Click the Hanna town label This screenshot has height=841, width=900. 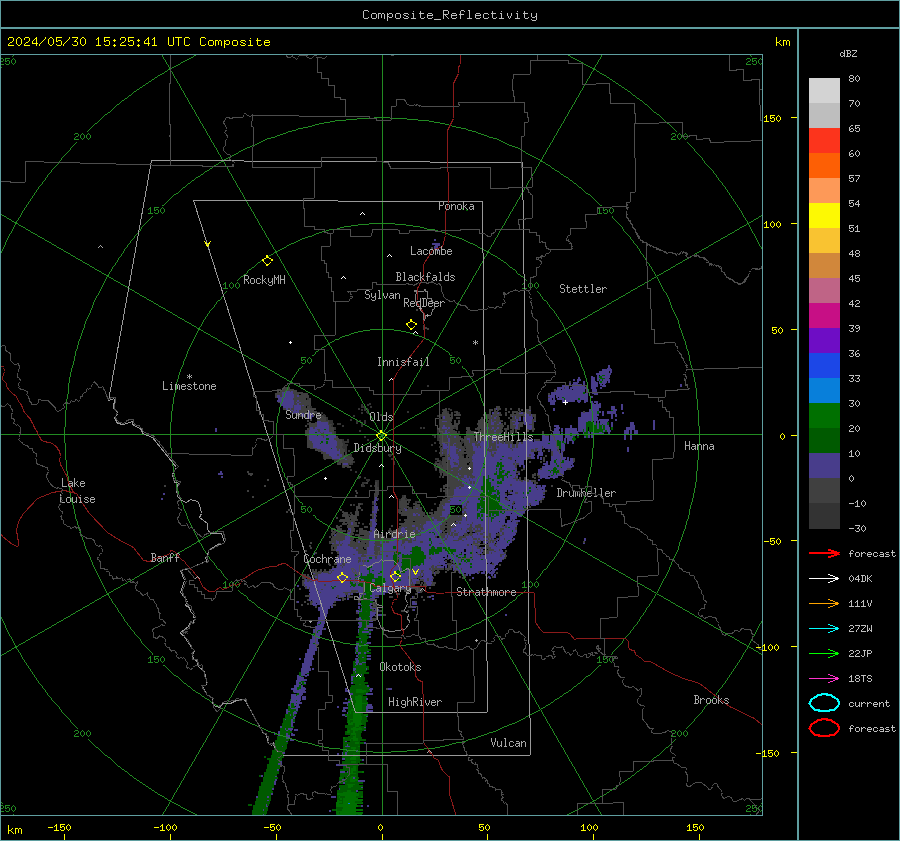click(699, 446)
